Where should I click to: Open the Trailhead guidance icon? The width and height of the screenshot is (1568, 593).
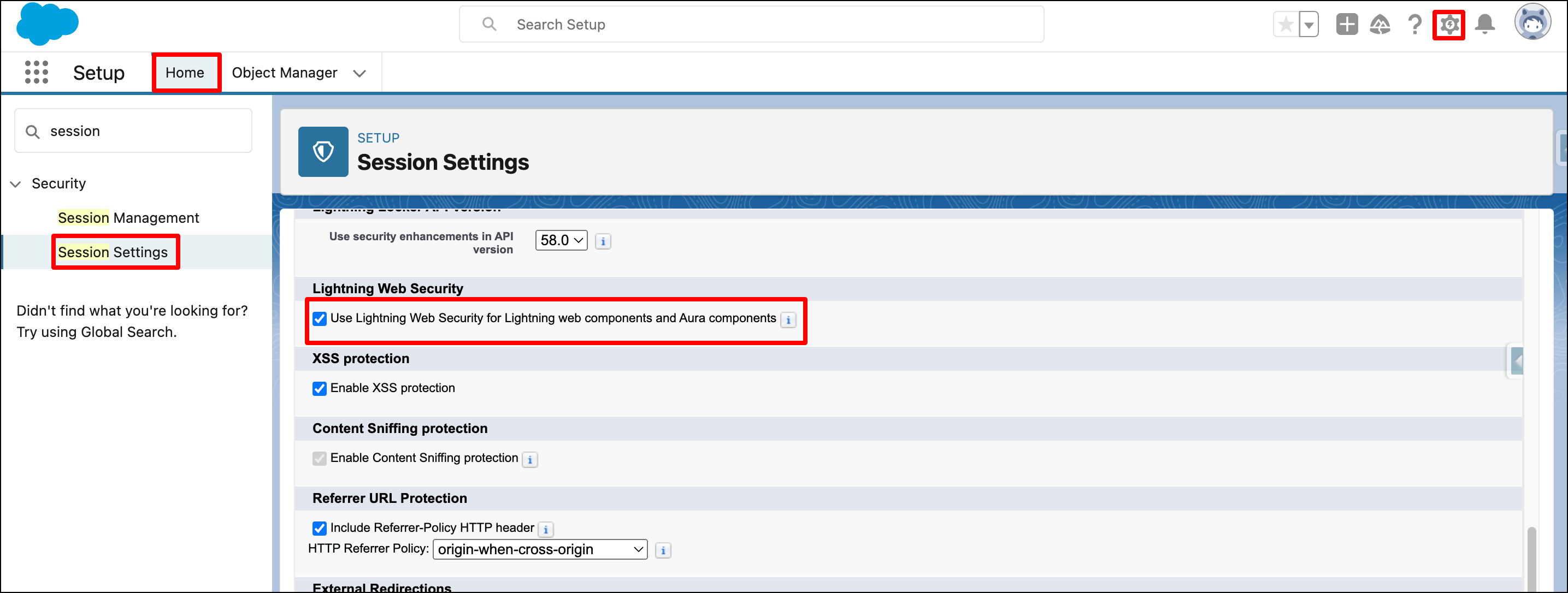click(1380, 25)
